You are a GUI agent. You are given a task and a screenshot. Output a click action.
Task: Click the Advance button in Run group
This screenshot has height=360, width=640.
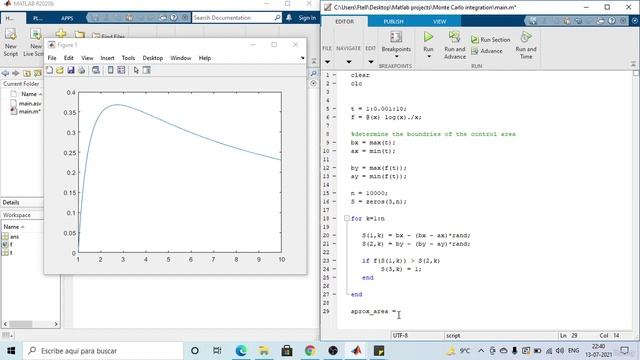pyautogui.click(x=487, y=51)
